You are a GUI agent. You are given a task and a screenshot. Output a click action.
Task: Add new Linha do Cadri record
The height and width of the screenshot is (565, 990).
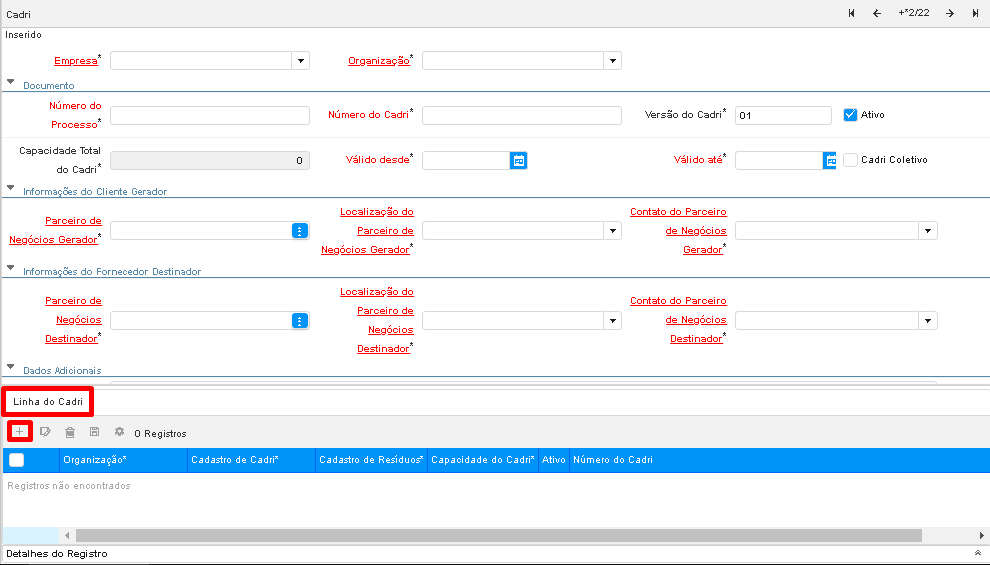tap(20, 432)
